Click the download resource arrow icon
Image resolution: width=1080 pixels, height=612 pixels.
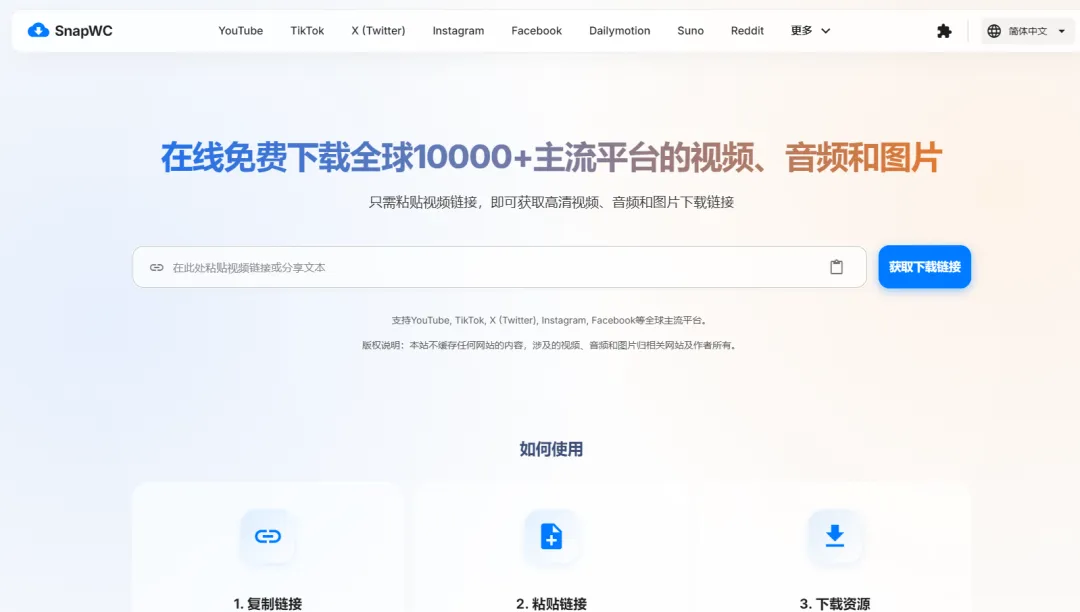[x=835, y=536]
